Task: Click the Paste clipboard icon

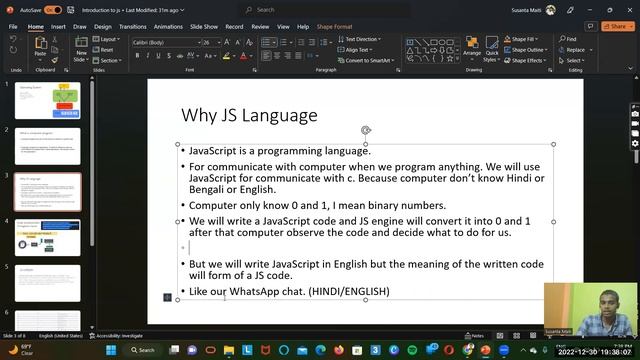Action: pos(40,42)
